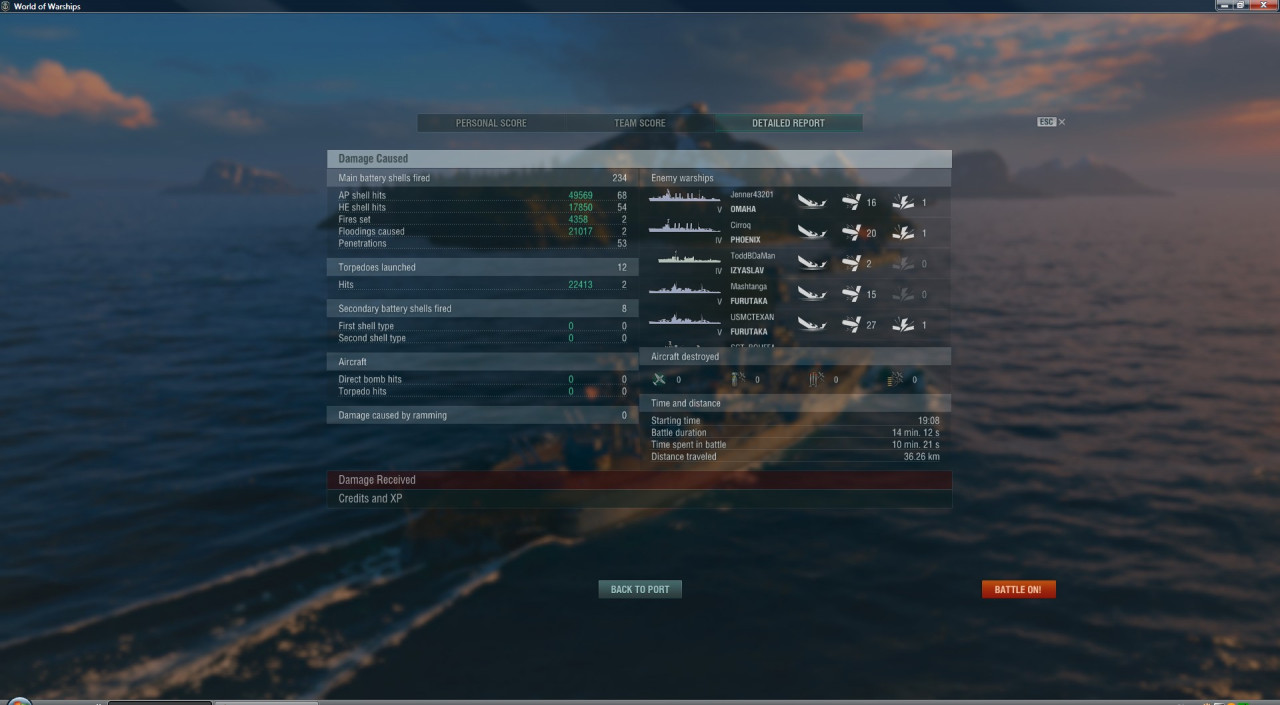Switch to the Personal Score tab
Image resolution: width=1280 pixels, height=705 pixels.
coord(491,123)
